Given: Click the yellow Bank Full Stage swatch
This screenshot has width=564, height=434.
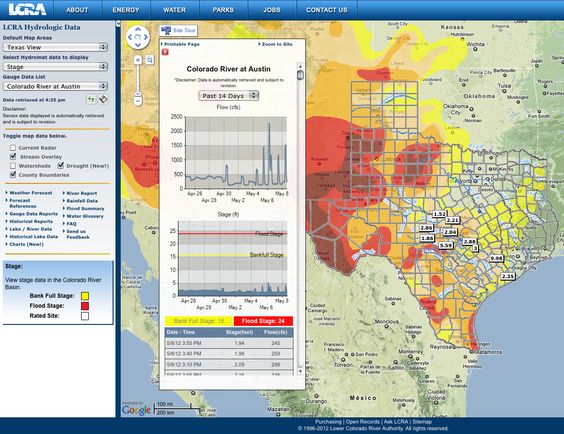Looking at the screenshot, I should click(85, 296).
